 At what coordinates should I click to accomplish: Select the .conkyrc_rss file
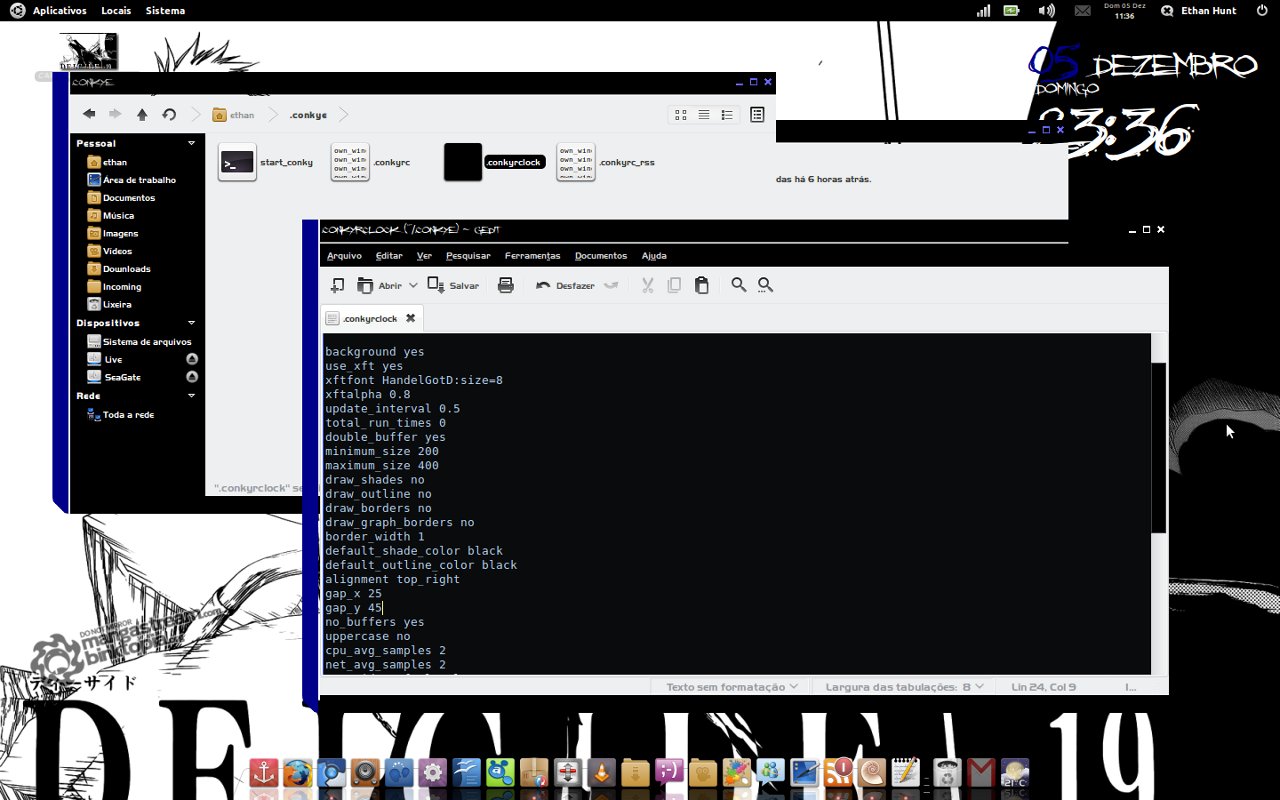(606, 162)
